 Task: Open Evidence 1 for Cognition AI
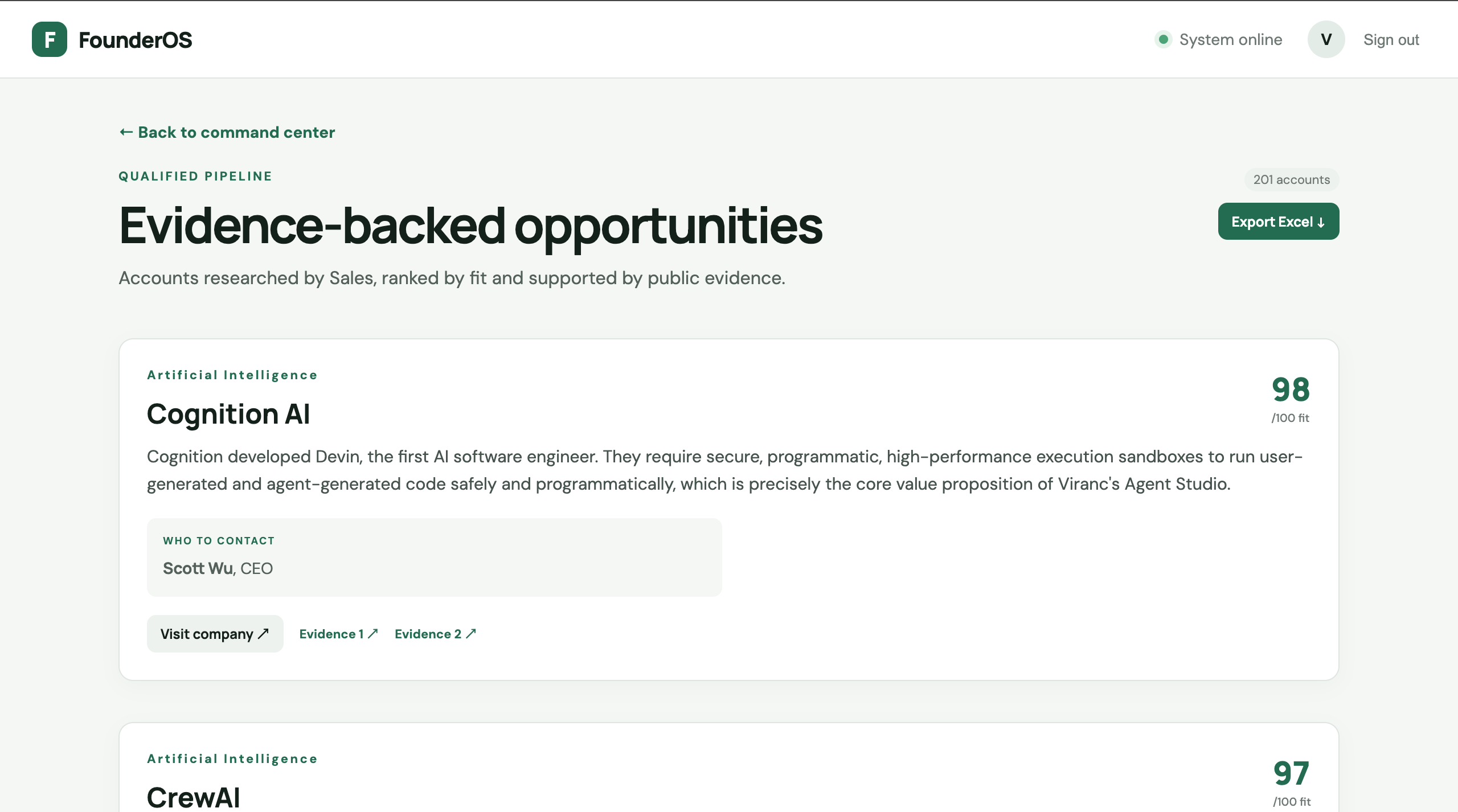point(338,634)
